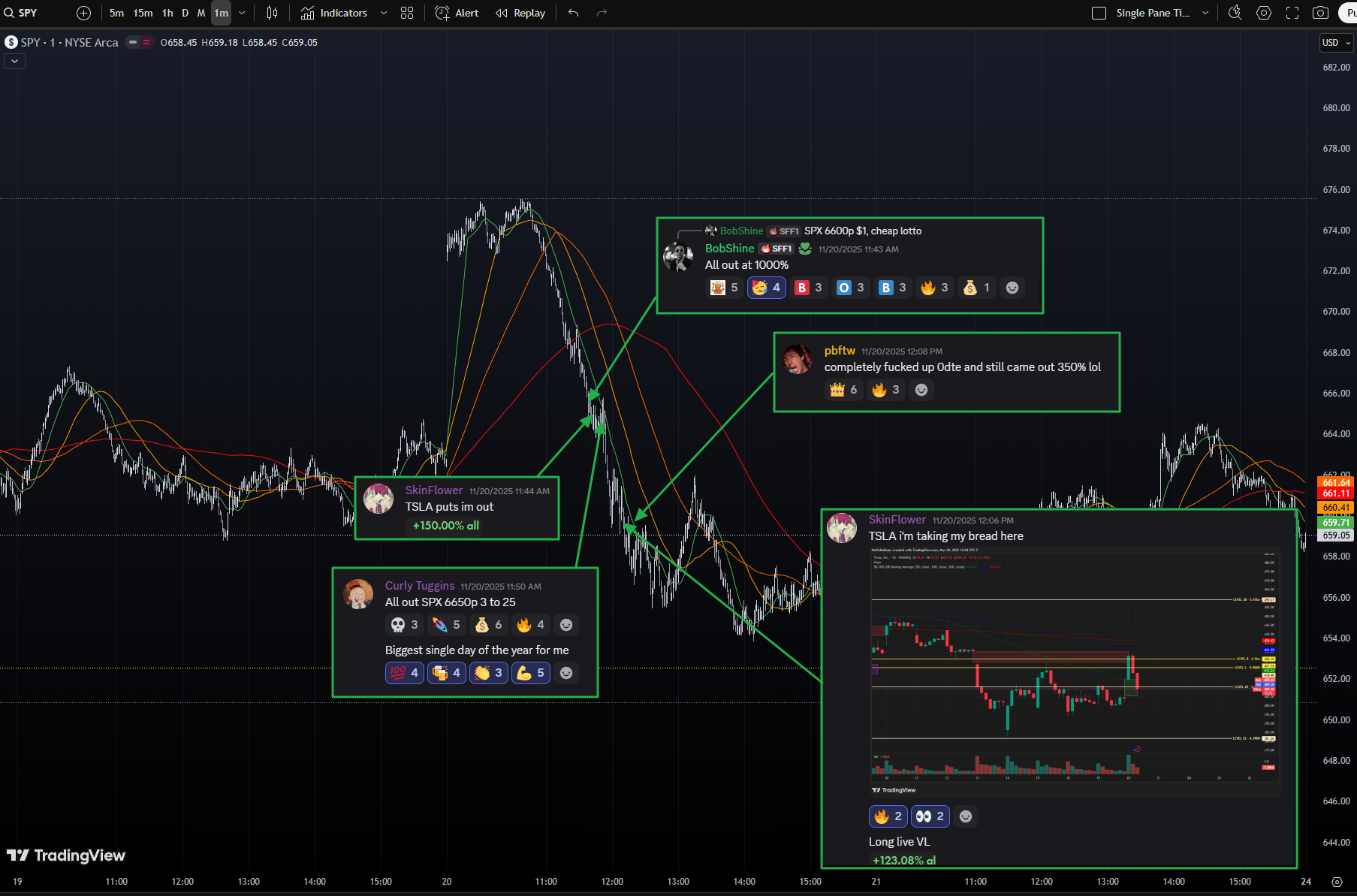This screenshot has height=896, width=1357.
Task: Open the candlestick chart type menu
Action: [x=272, y=13]
